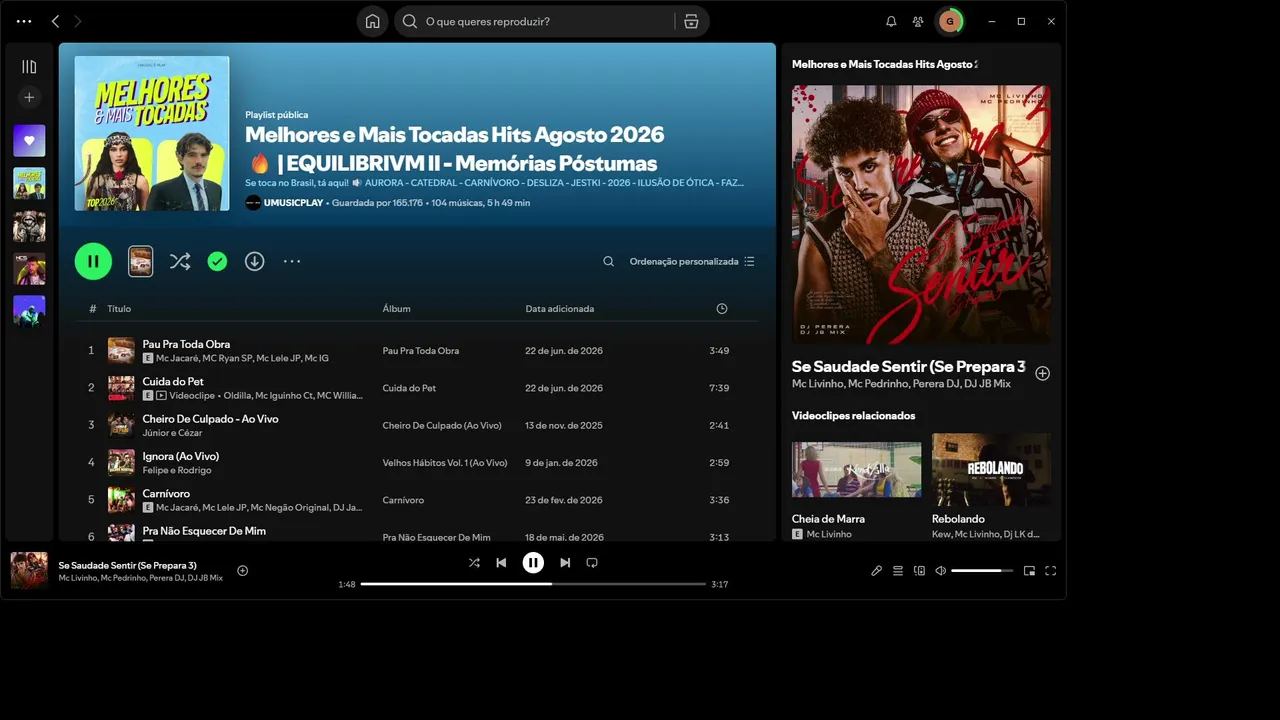Open the Liked Songs heart tile
This screenshot has height=720, width=1280.
point(29,141)
